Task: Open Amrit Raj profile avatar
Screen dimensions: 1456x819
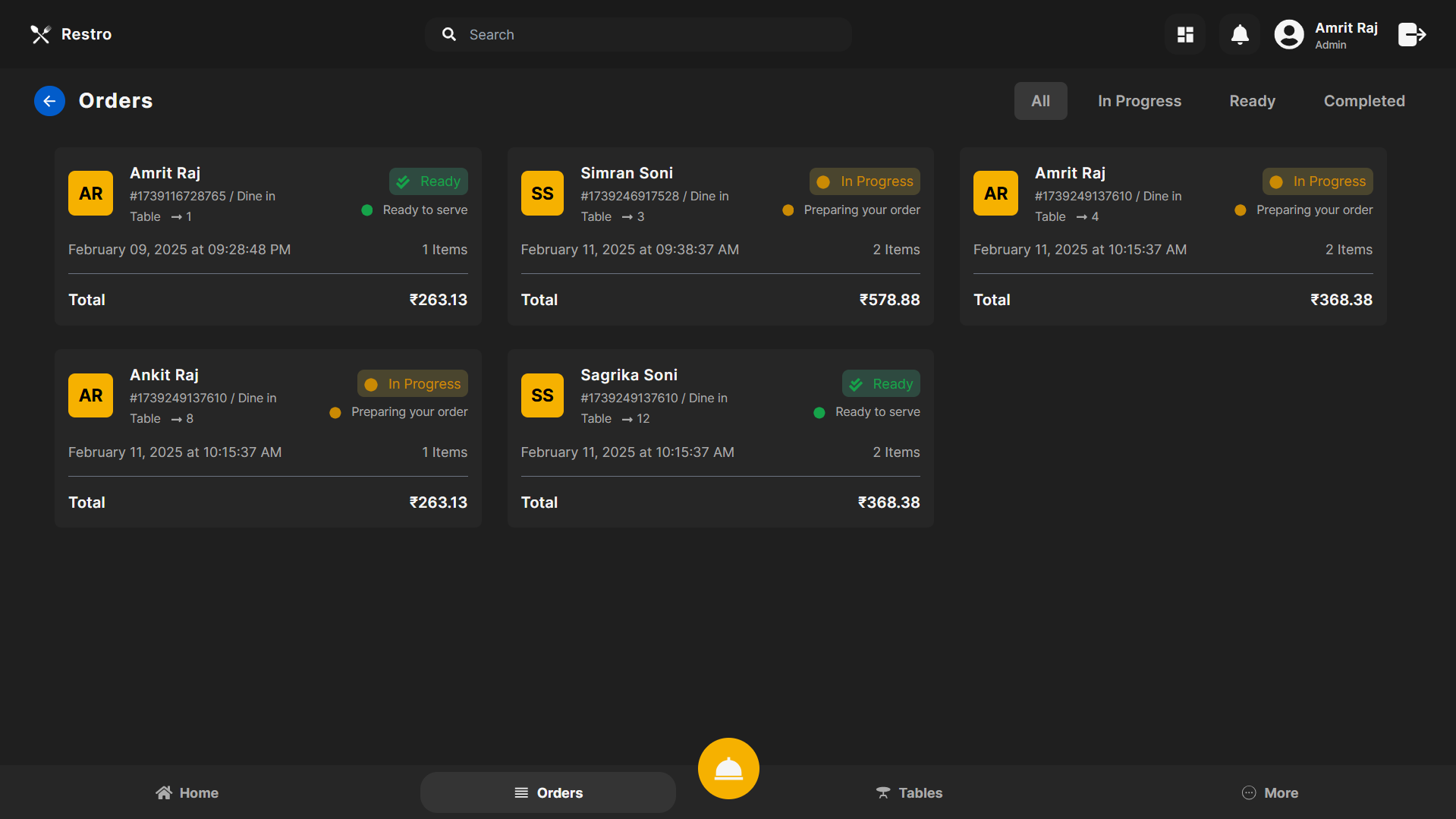Action: [x=1288, y=34]
